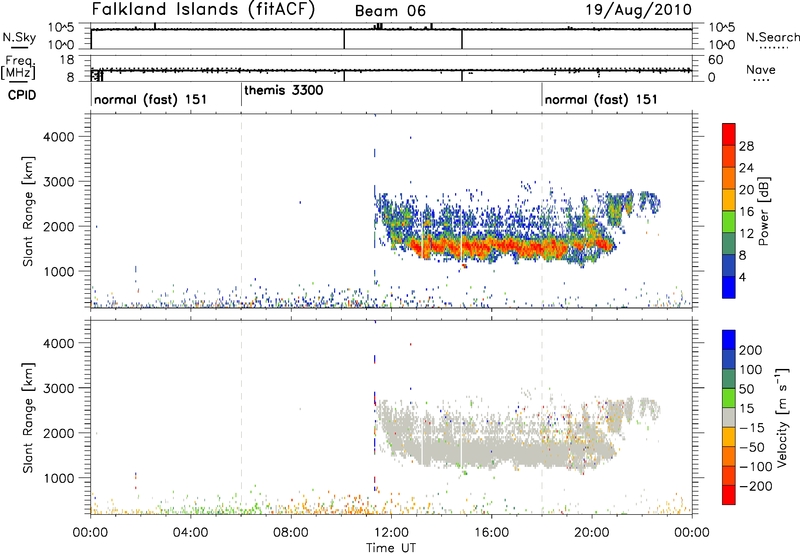Pick the red bottom segment of velocity colorbar
This screenshot has width=800, height=554.
729,495
